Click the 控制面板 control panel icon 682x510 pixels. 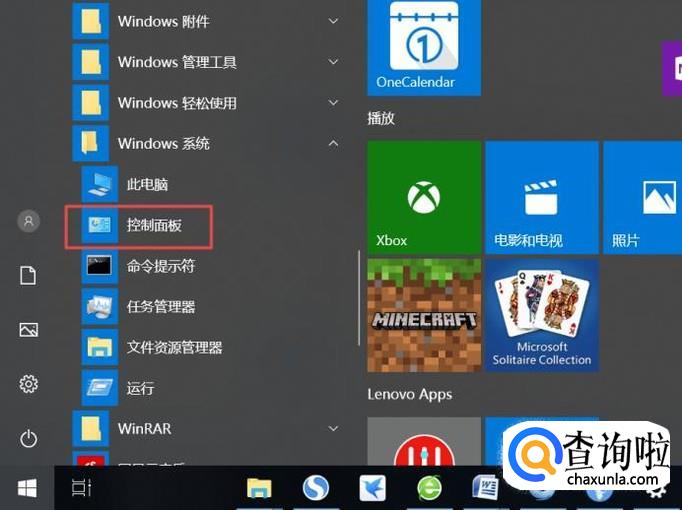click(x=100, y=225)
